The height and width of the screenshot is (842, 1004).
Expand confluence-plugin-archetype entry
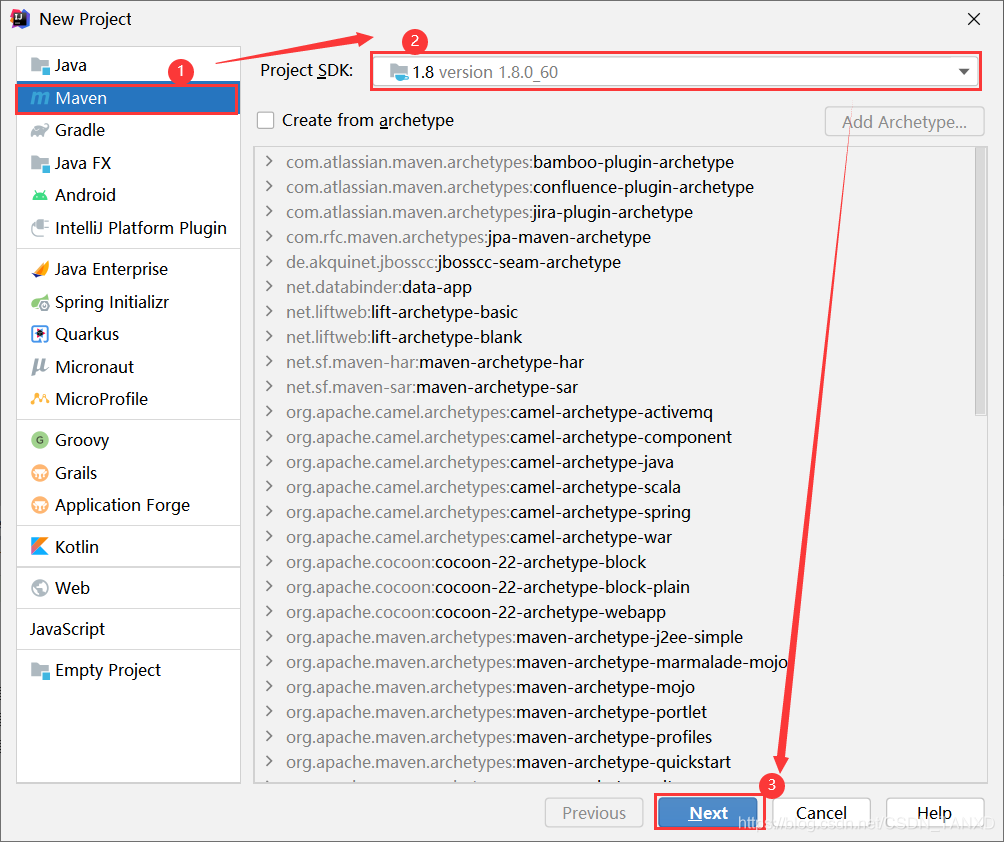(x=270, y=186)
